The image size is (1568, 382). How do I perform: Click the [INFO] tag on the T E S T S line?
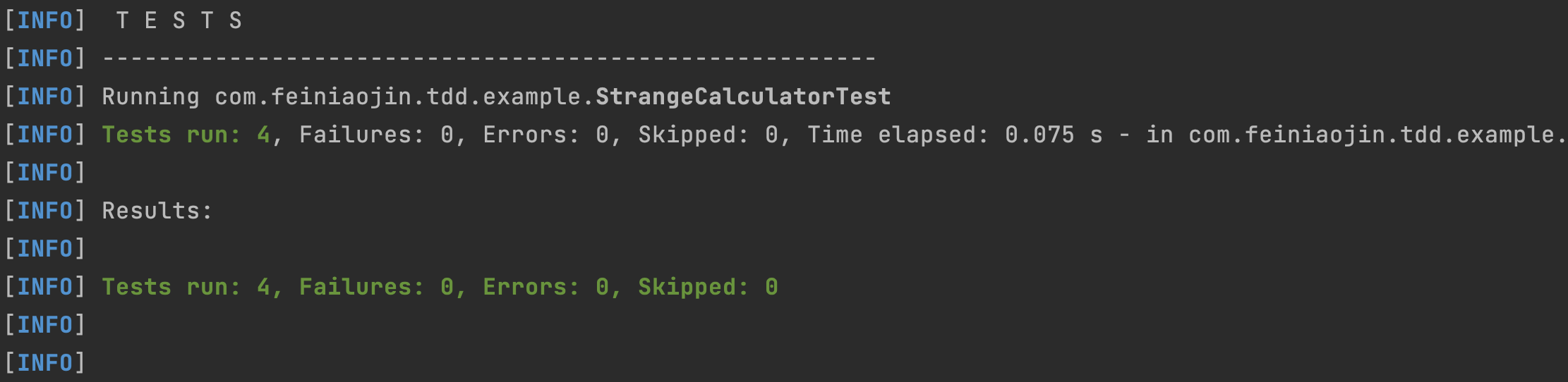(x=45, y=20)
